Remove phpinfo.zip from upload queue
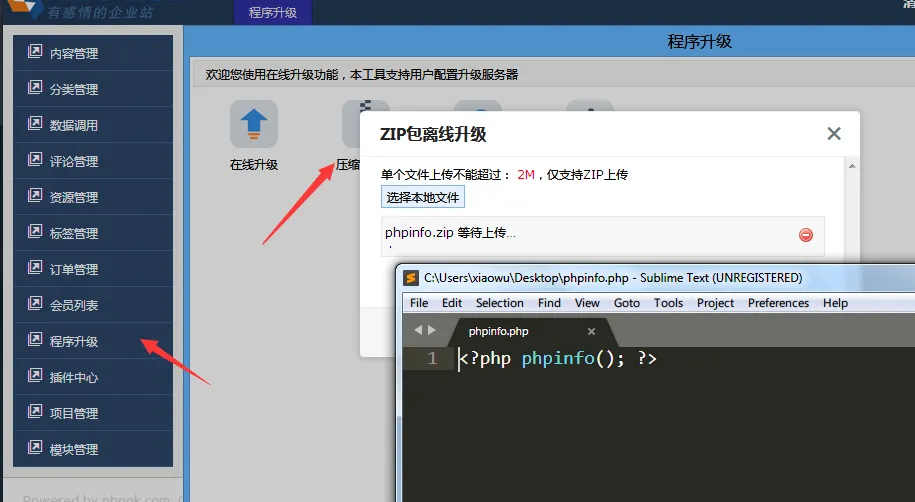Image resolution: width=915 pixels, height=502 pixels. [805, 235]
